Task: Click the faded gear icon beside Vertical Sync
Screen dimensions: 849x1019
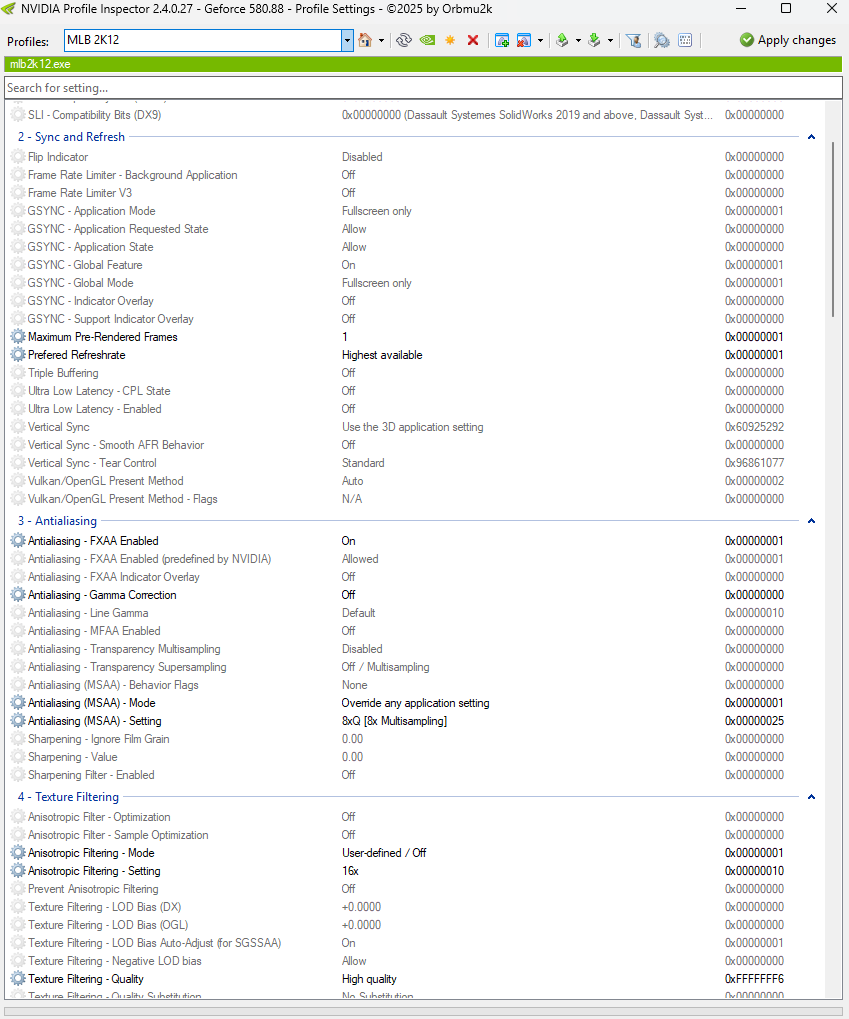Action: [x=18, y=427]
